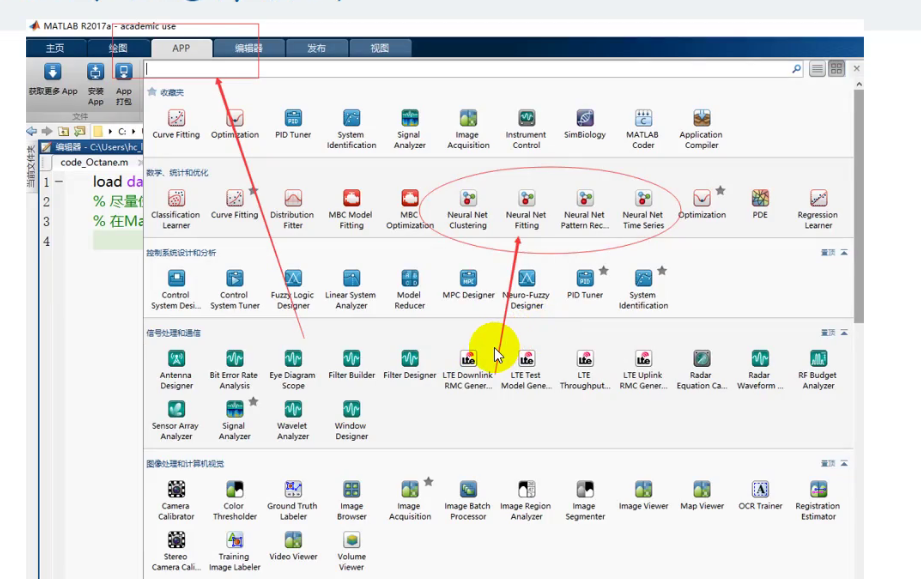Collapse the 控制系统设计和分析 section
The height and width of the screenshot is (579, 921).
[x=844, y=253]
